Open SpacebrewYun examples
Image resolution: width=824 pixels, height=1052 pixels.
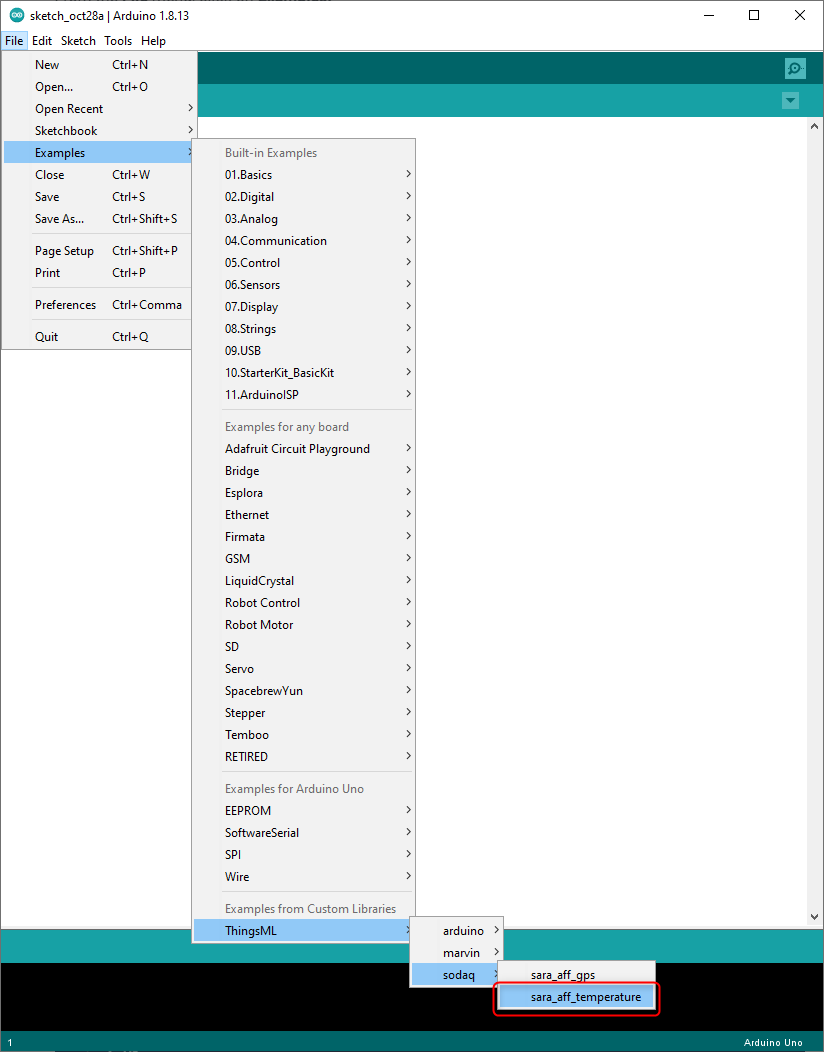tap(303, 691)
